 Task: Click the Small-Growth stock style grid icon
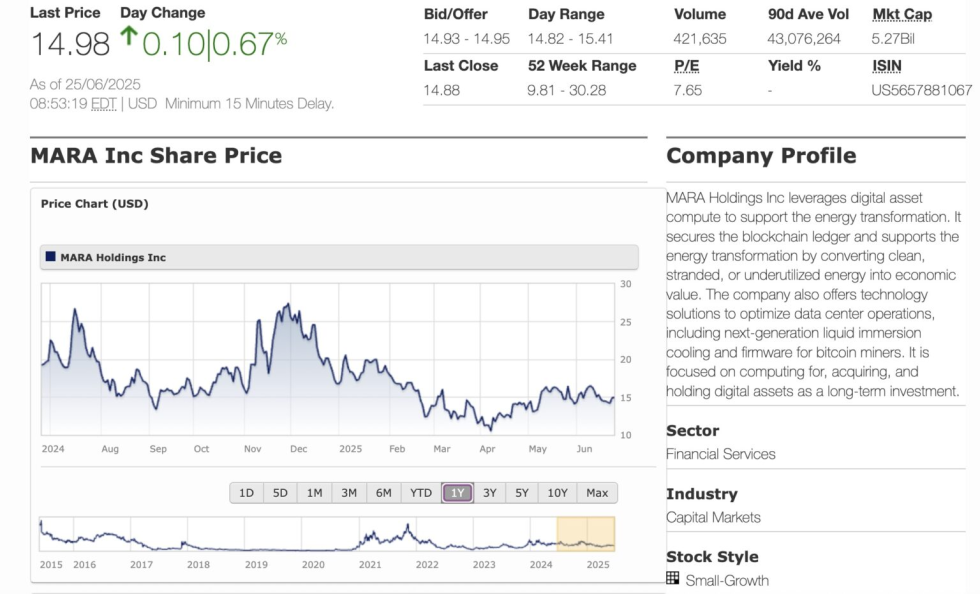click(x=673, y=578)
